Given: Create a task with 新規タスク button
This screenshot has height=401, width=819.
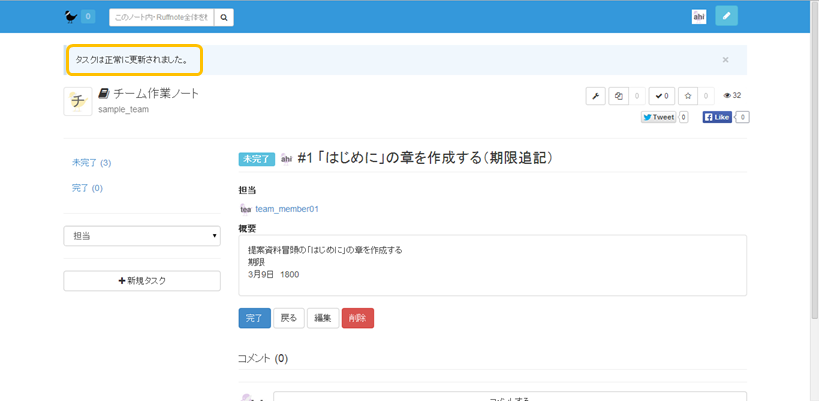Looking at the screenshot, I should pos(141,281).
